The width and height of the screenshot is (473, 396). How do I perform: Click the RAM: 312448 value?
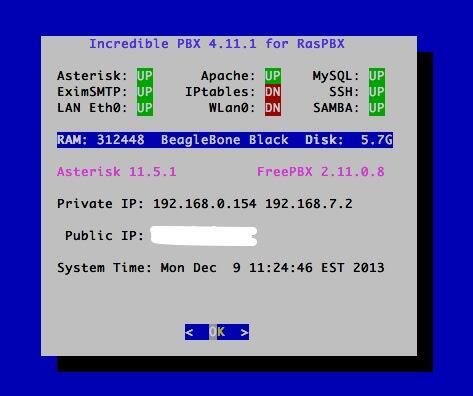coord(101,140)
